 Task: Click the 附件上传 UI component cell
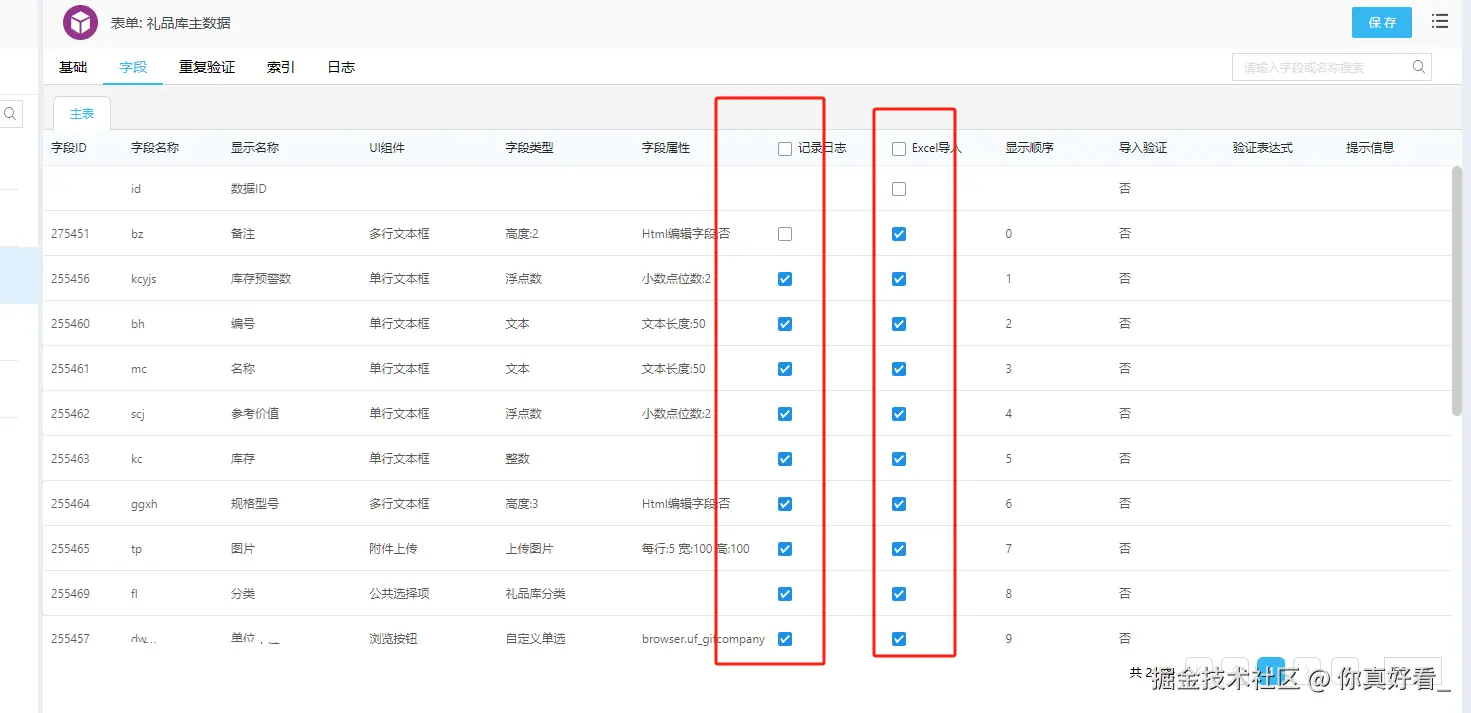coord(393,549)
